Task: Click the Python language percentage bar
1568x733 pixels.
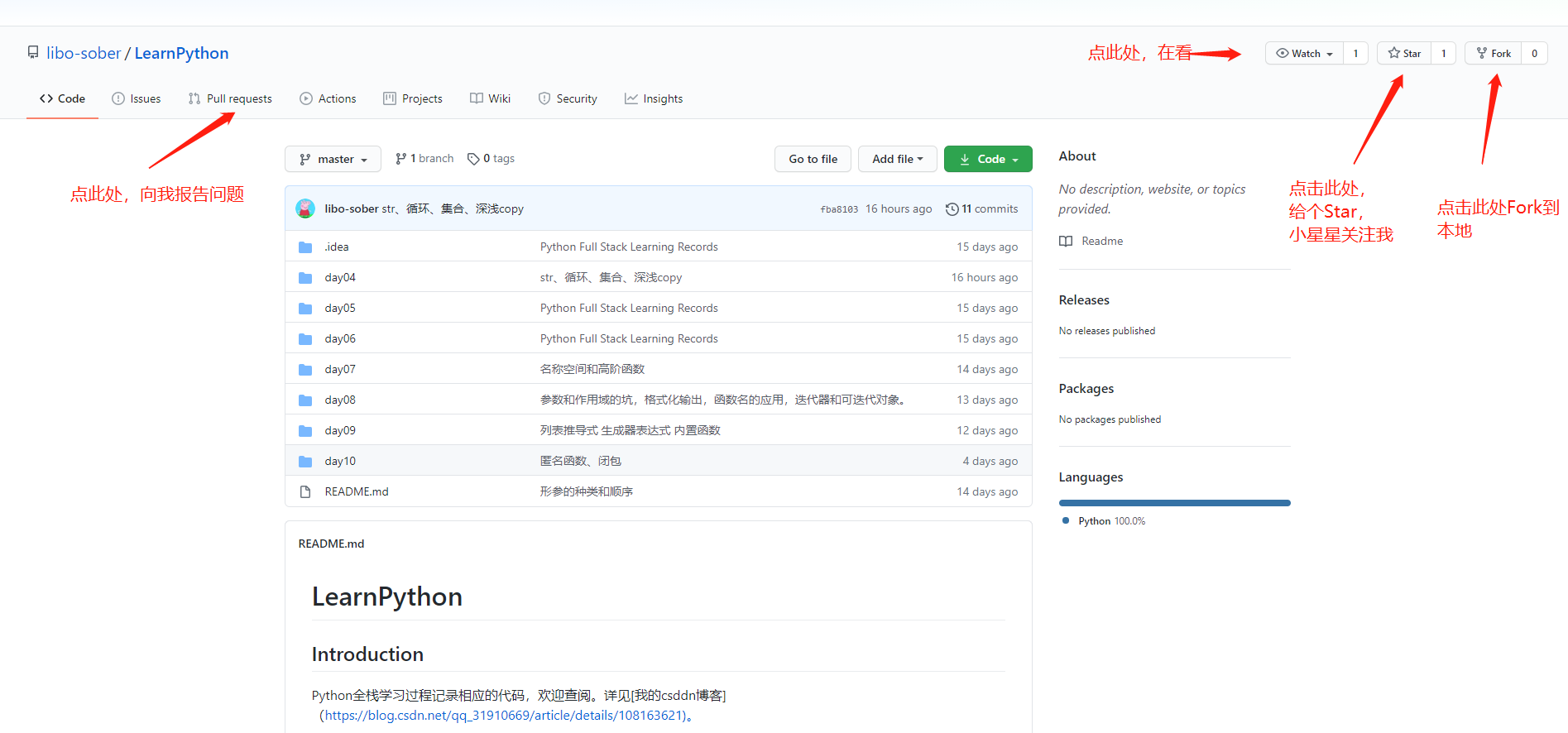Action: coord(1174,503)
